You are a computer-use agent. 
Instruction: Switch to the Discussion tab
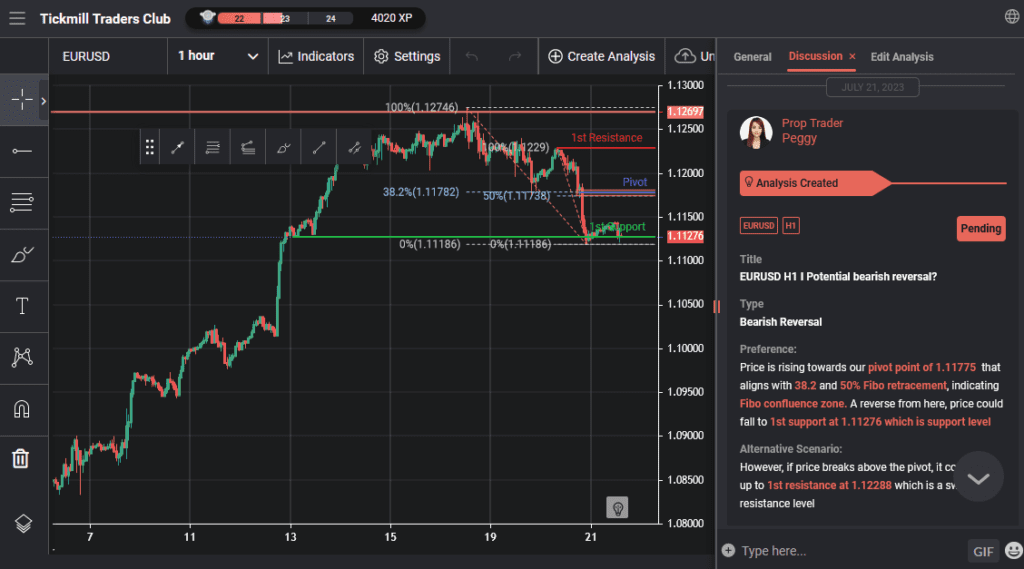815,56
